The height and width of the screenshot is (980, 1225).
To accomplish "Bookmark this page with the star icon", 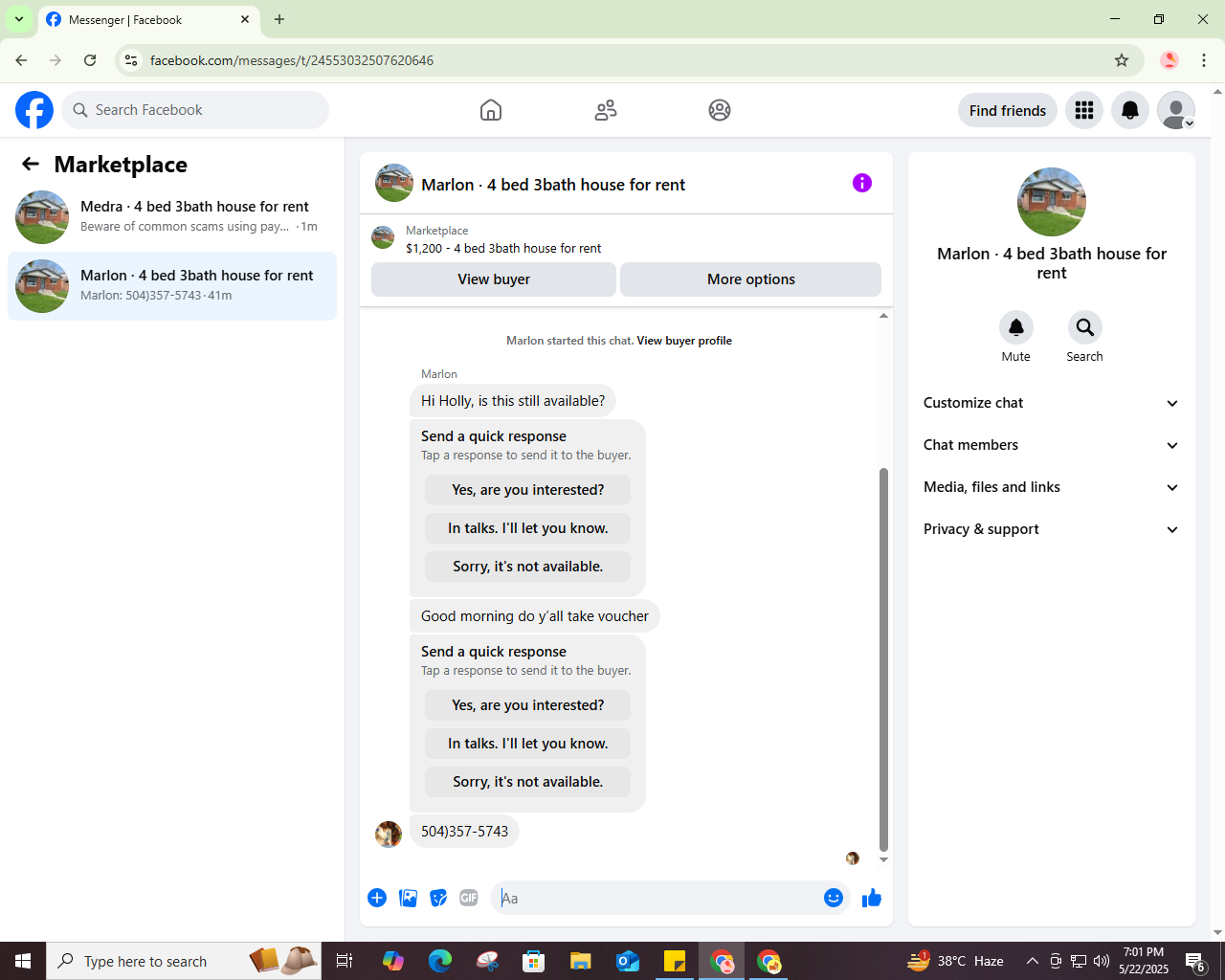I will 1122,60.
